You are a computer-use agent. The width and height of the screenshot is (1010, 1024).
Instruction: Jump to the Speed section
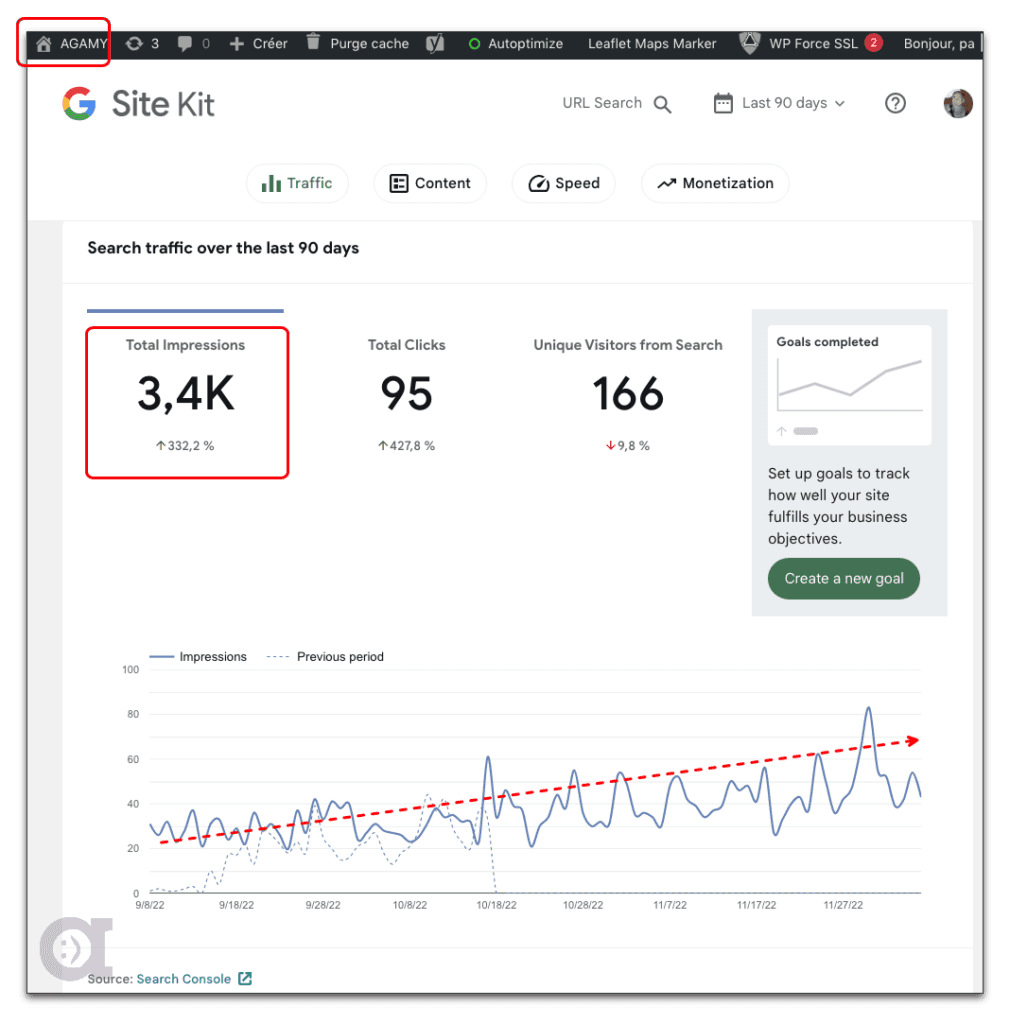click(563, 183)
